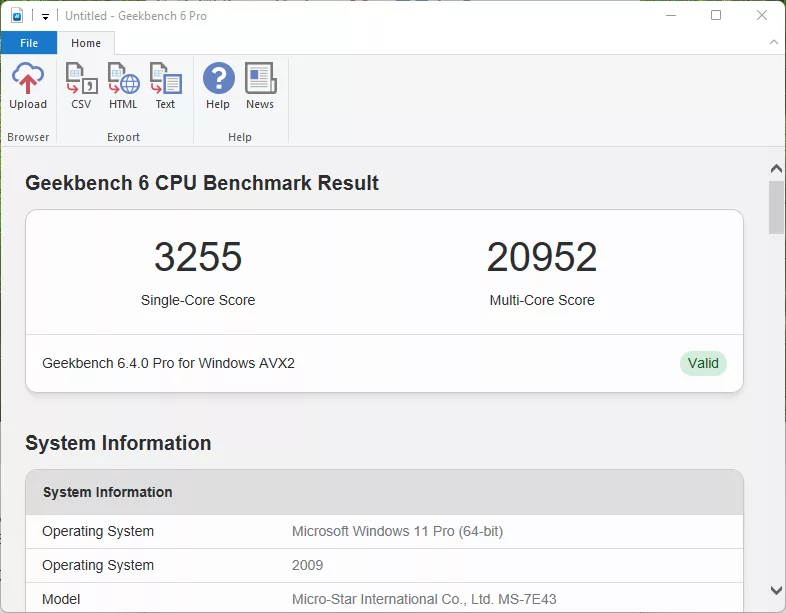Select the Microsoft Windows 11 Pro text

397,532
